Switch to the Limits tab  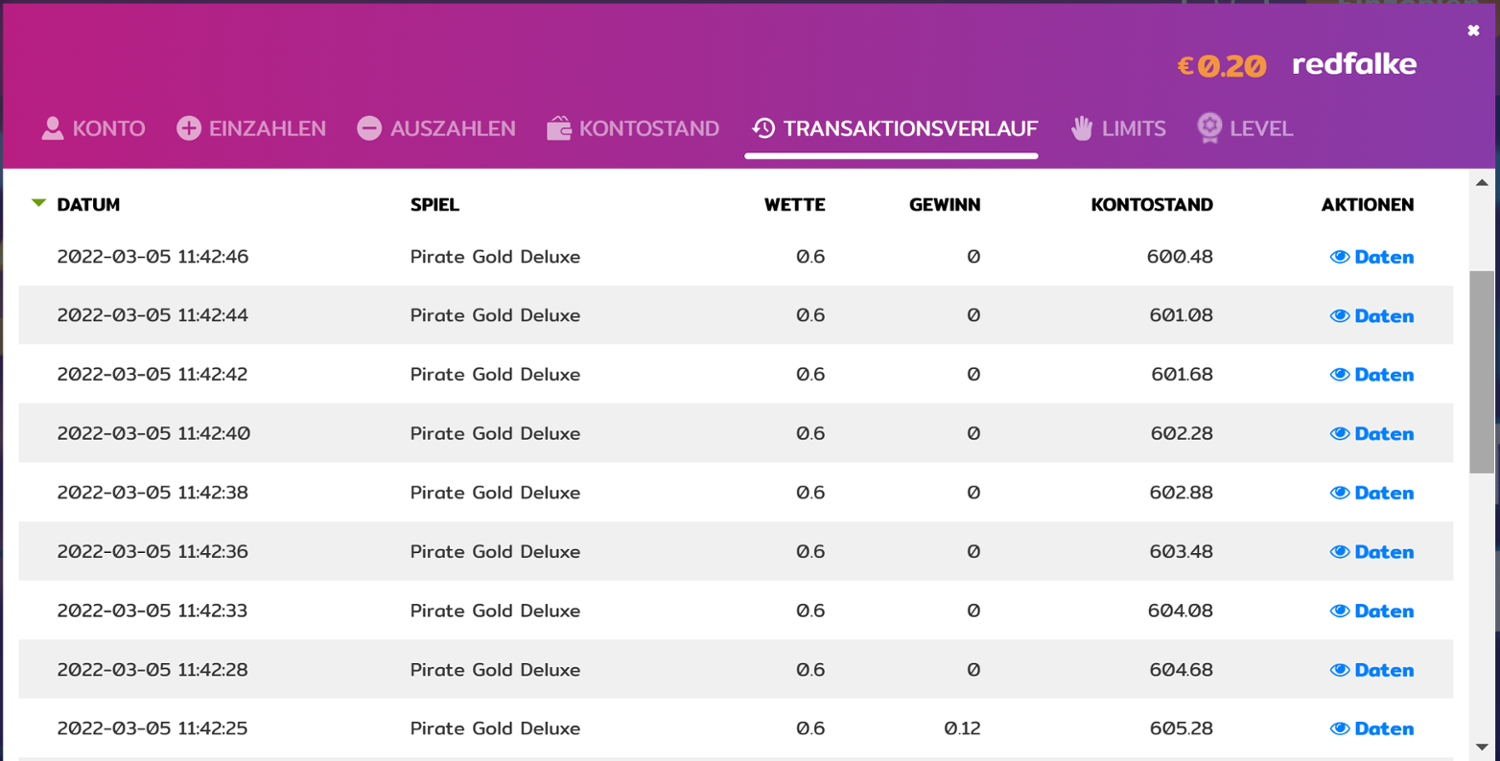point(1133,129)
